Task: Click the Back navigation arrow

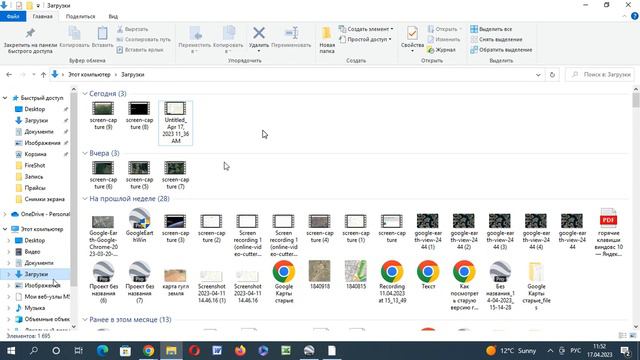Action: click(9, 75)
